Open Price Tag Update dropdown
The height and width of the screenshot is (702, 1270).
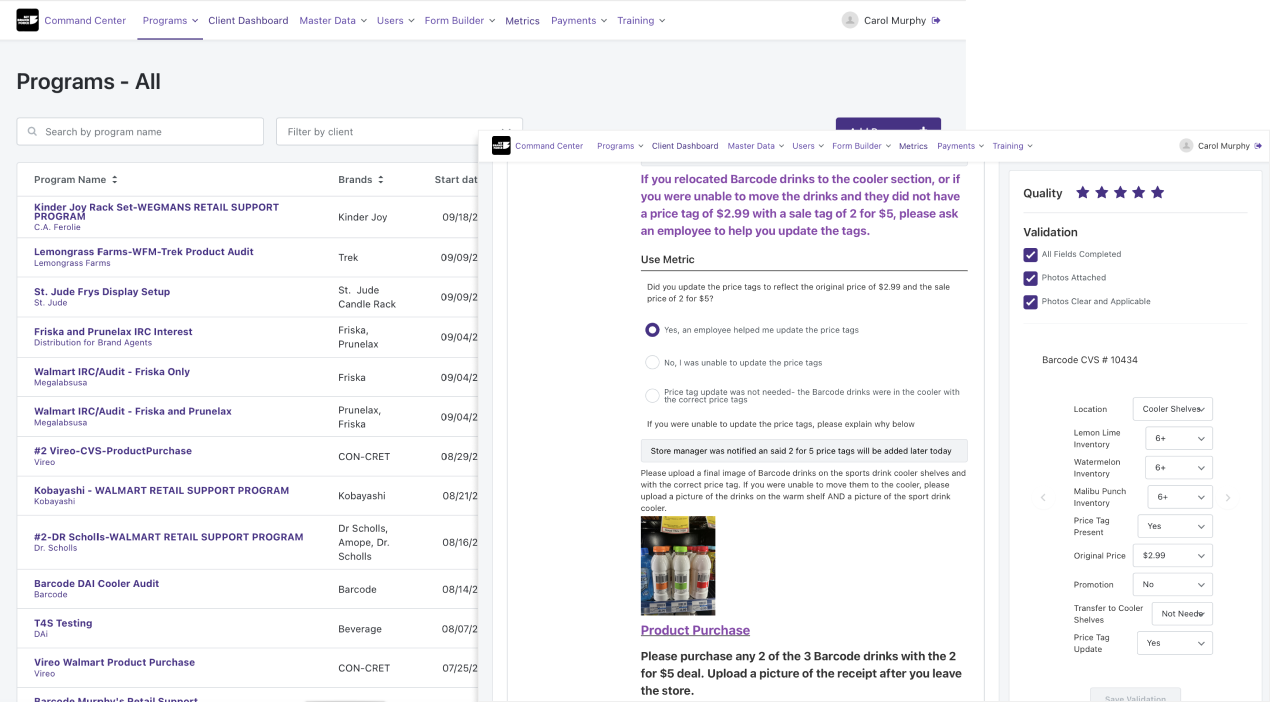point(1175,643)
